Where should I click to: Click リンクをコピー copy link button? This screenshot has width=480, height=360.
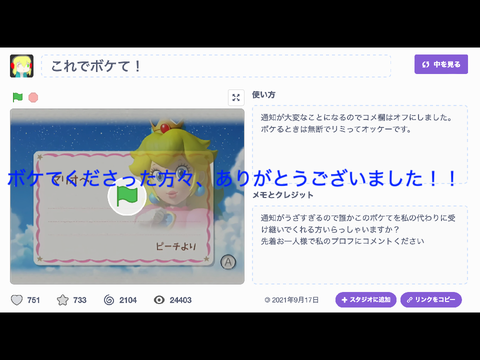[431, 300]
